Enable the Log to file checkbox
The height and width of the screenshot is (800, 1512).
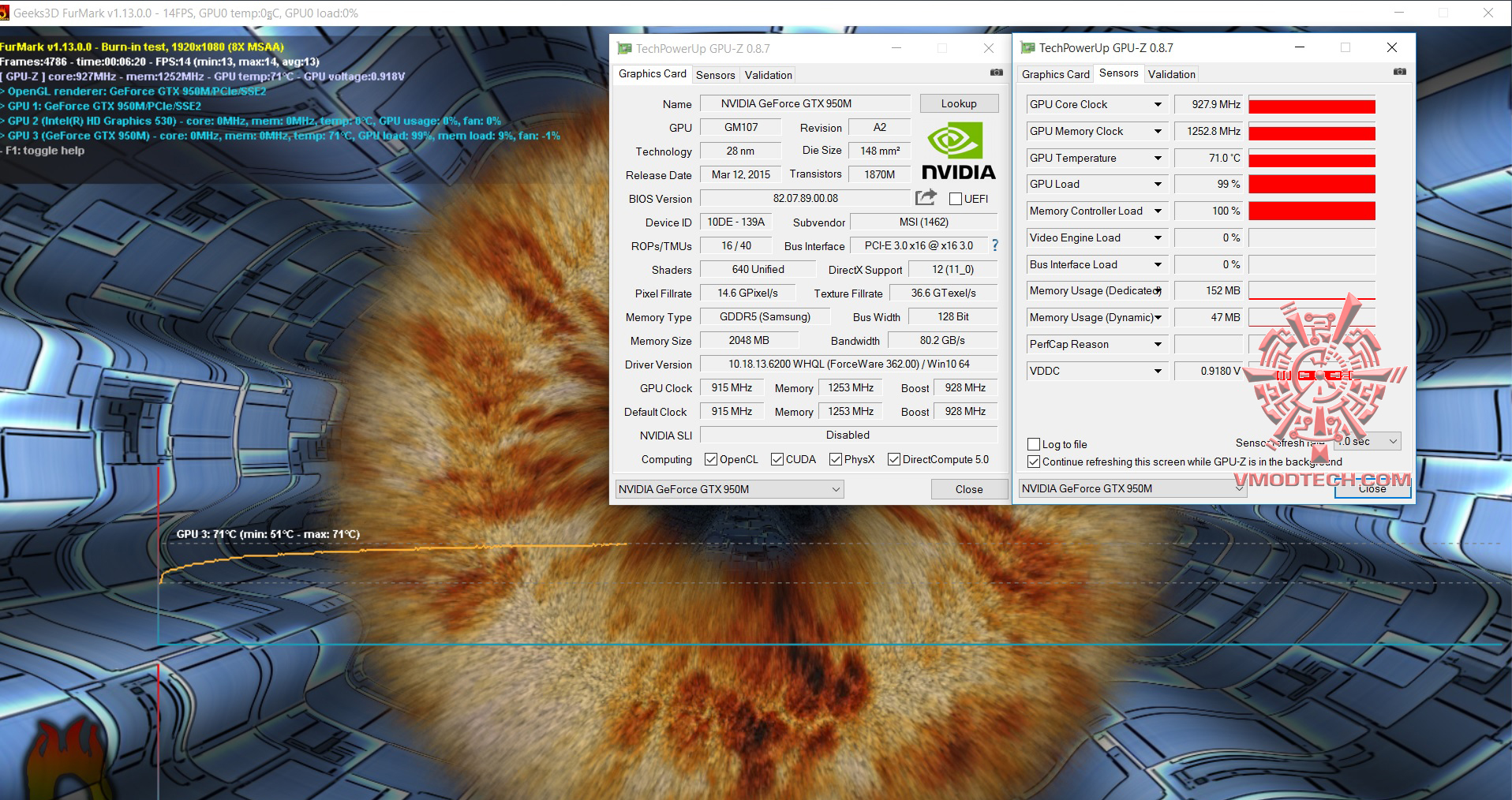[x=1034, y=444]
